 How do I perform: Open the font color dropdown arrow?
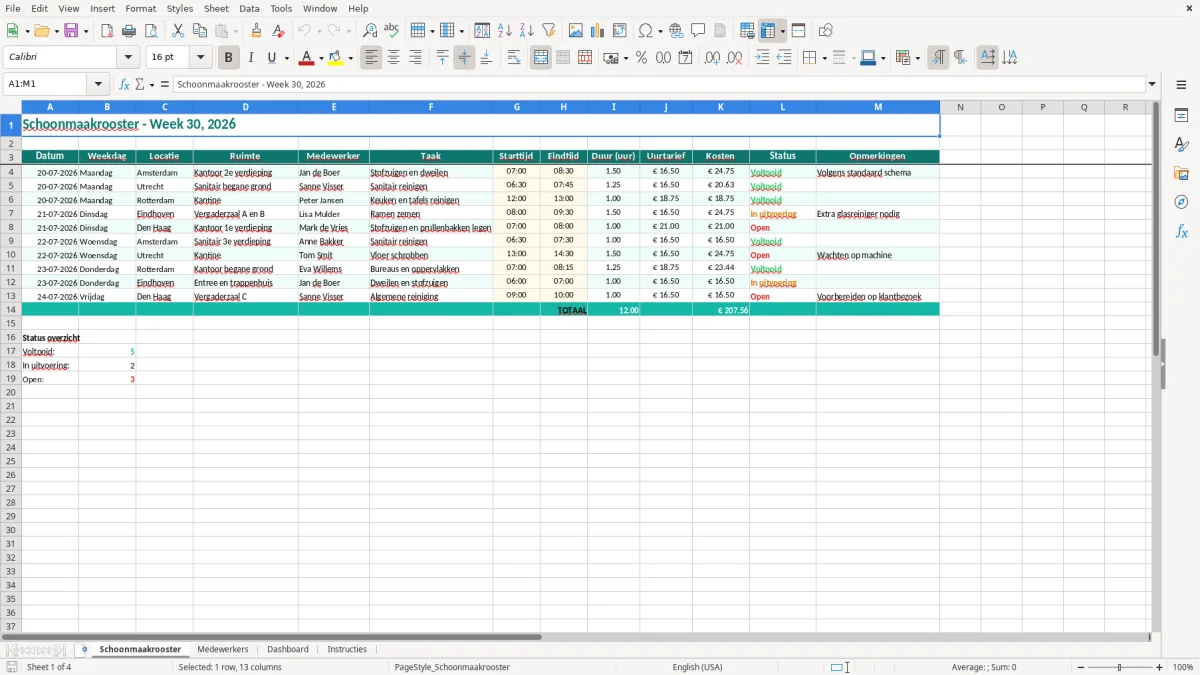[x=321, y=58]
